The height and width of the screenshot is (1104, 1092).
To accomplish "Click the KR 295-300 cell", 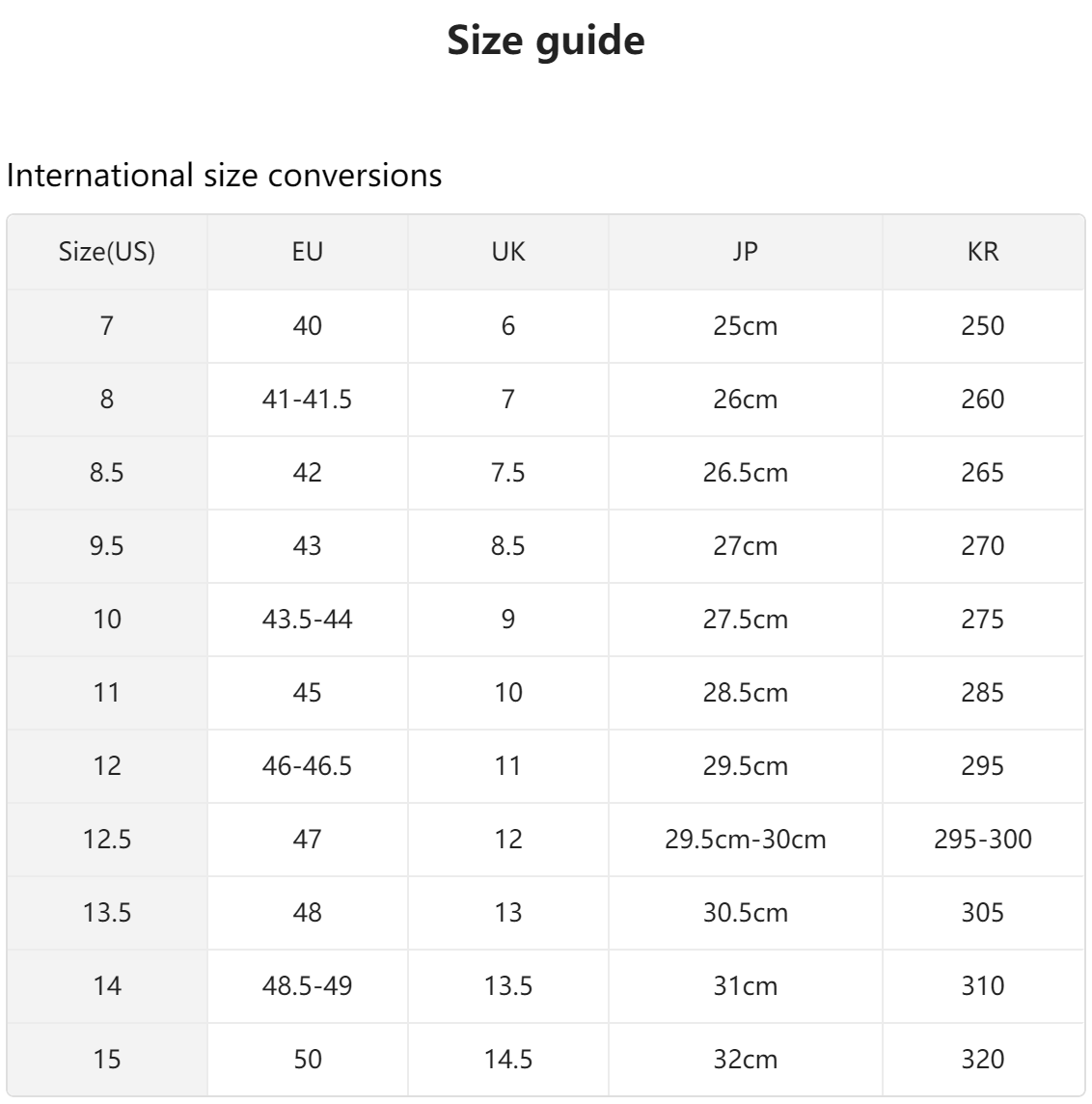I will coord(982,839).
